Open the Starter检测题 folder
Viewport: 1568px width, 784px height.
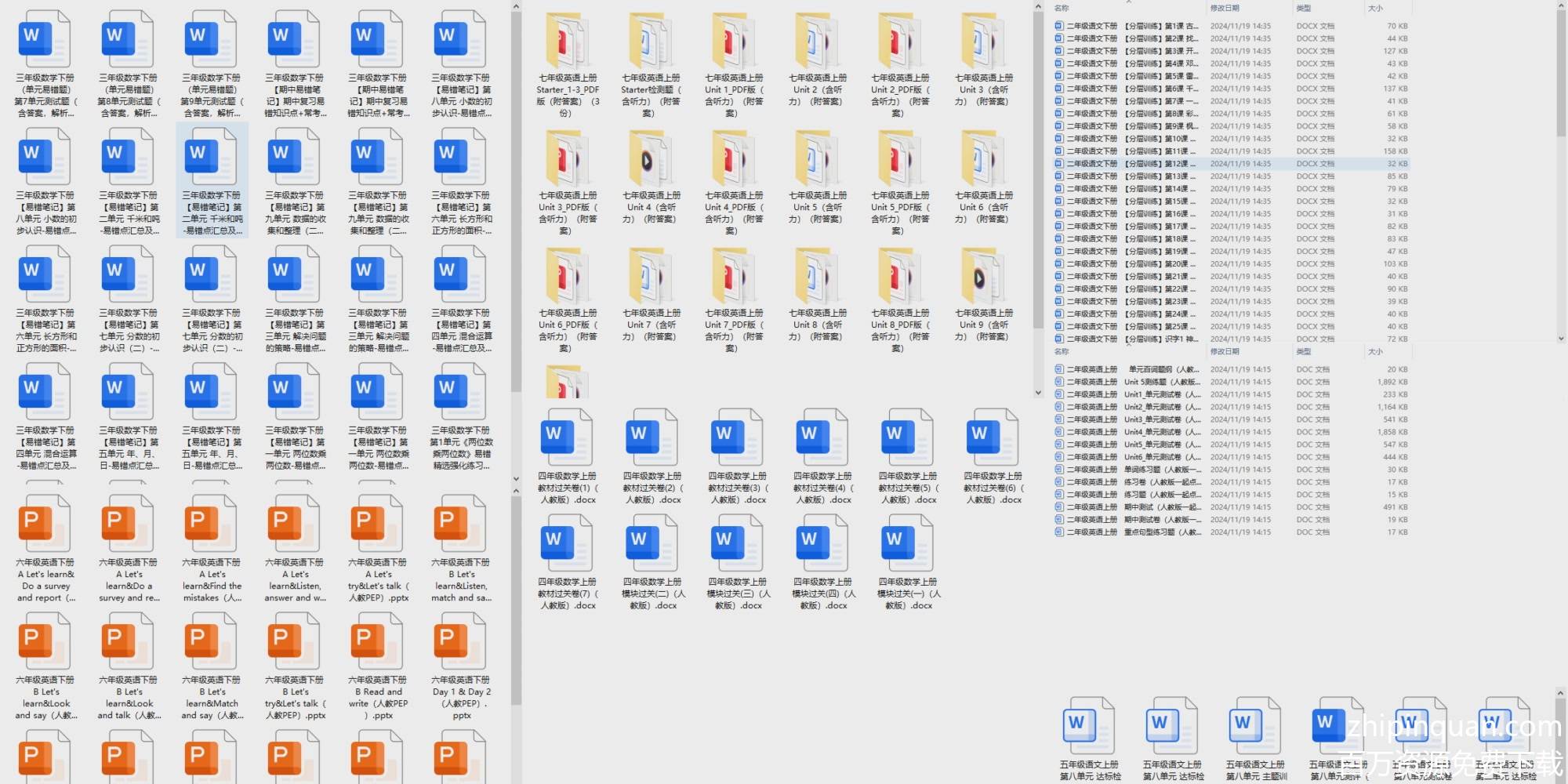[x=651, y=42]
